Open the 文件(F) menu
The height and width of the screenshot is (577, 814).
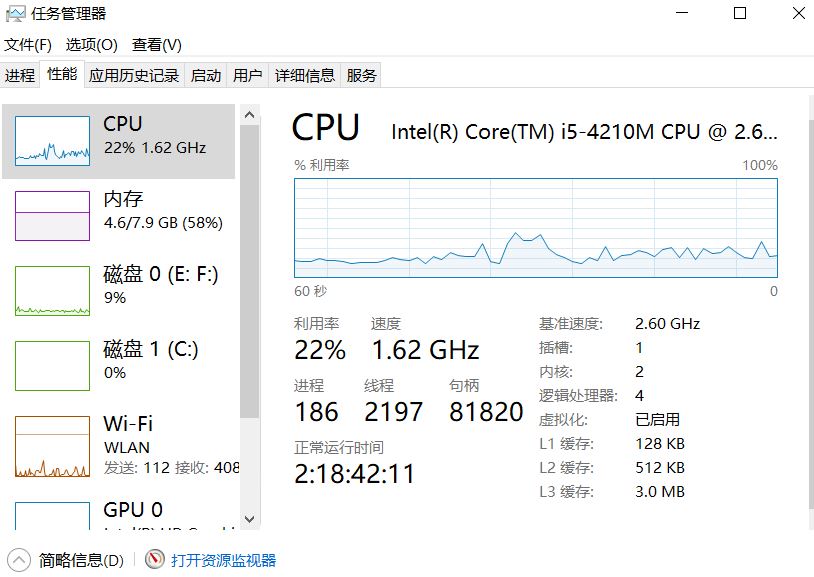28,45
